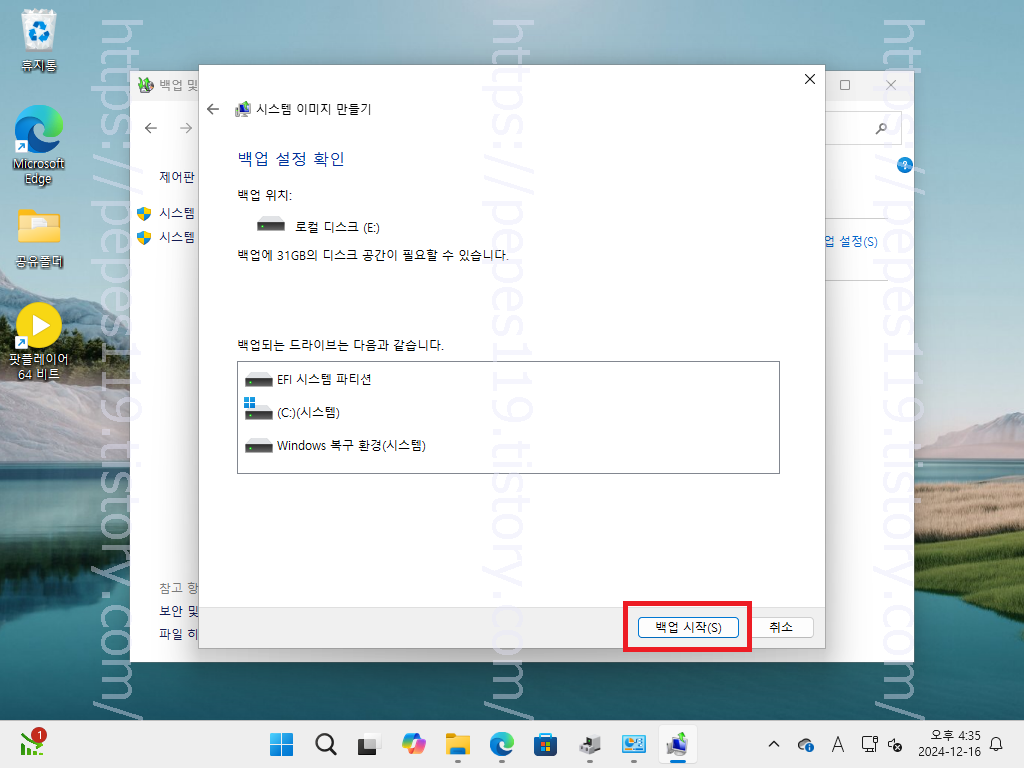Image resolution: width=1024 pixels, height=768 pixels.
Task: Click the second shielded 시스템 link in sidebar
Action: [x=177, y=237]
